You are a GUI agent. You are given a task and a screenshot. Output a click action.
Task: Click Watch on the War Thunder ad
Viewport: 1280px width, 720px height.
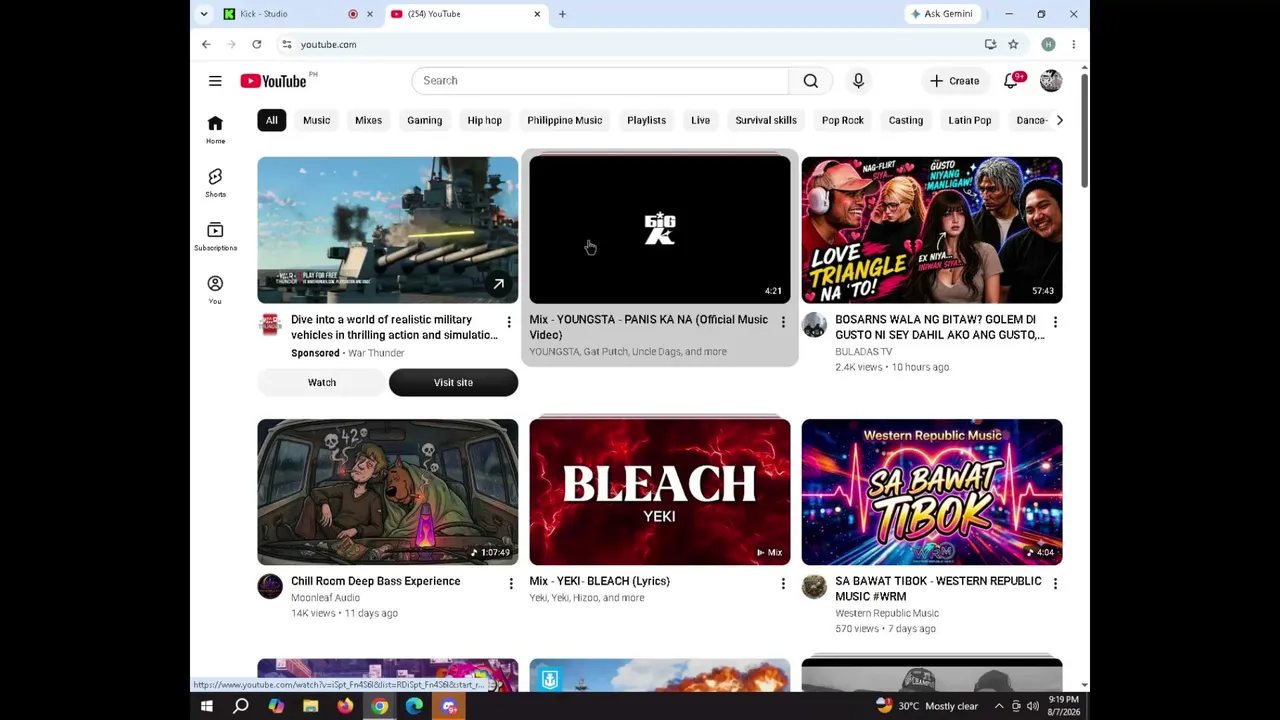click(x=322, y=382)
